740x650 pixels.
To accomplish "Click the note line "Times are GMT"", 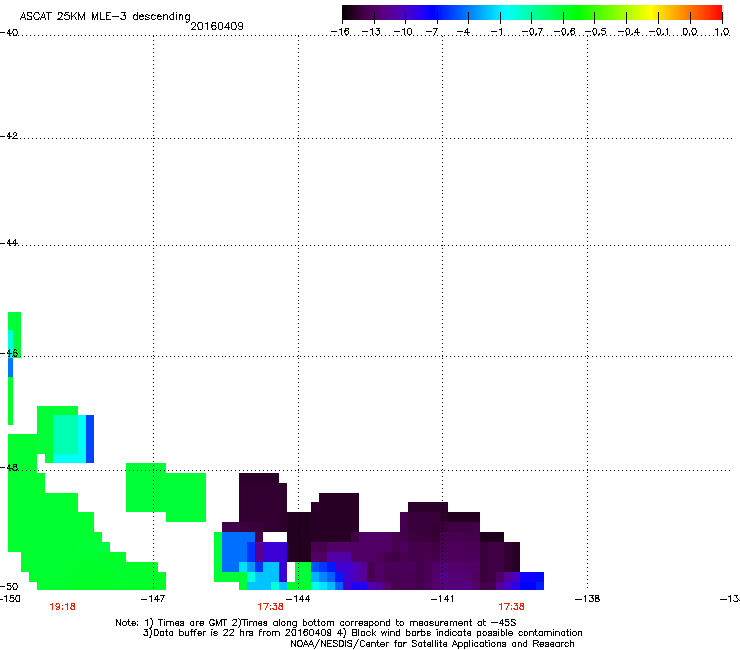I will [x=316, y=623].
